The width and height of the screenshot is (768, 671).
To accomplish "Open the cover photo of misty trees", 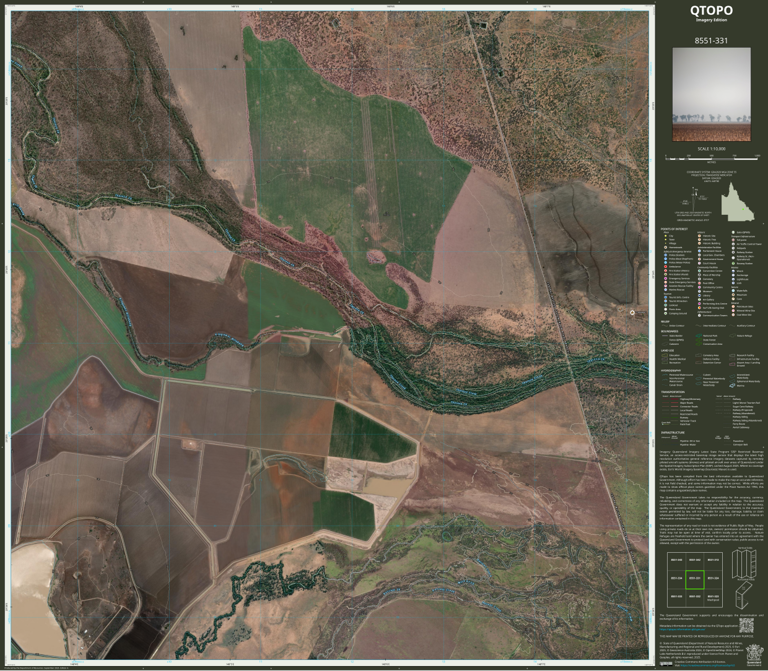I will 711,95.
